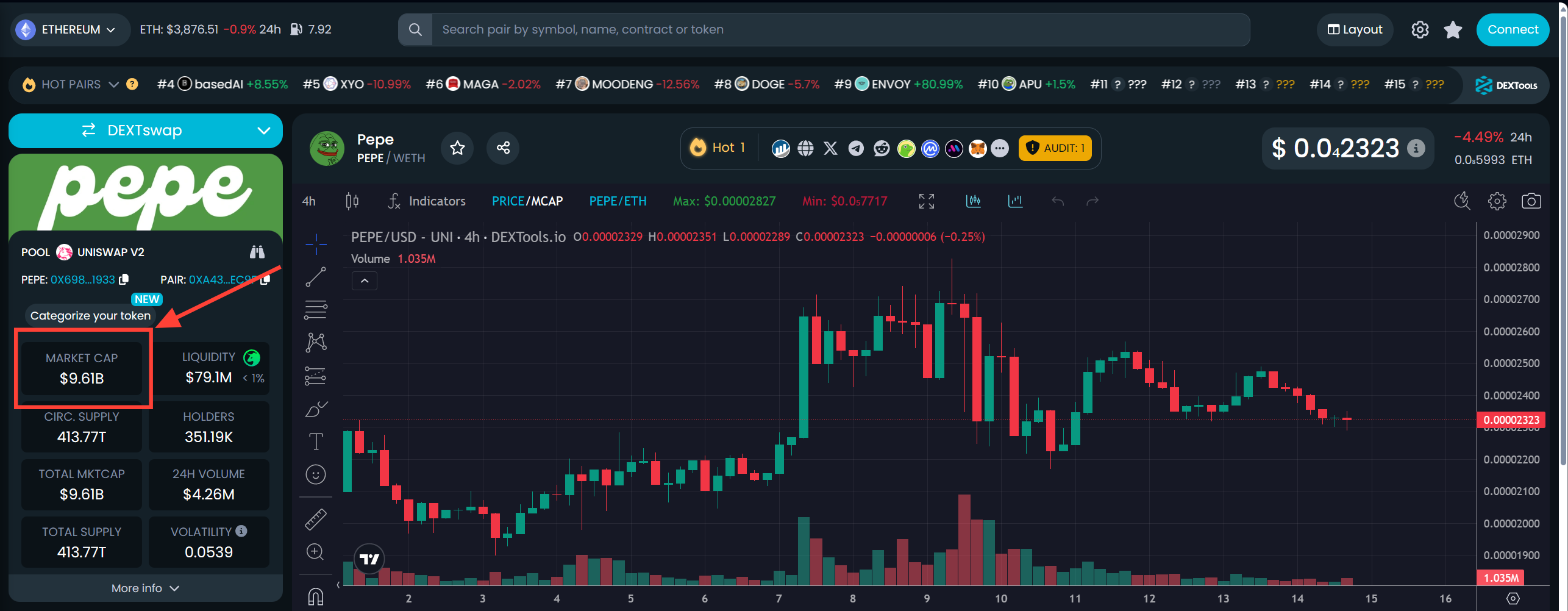The image size is (1568, 611).
Task: Open the Layout options
Action: pos(1355,29)
